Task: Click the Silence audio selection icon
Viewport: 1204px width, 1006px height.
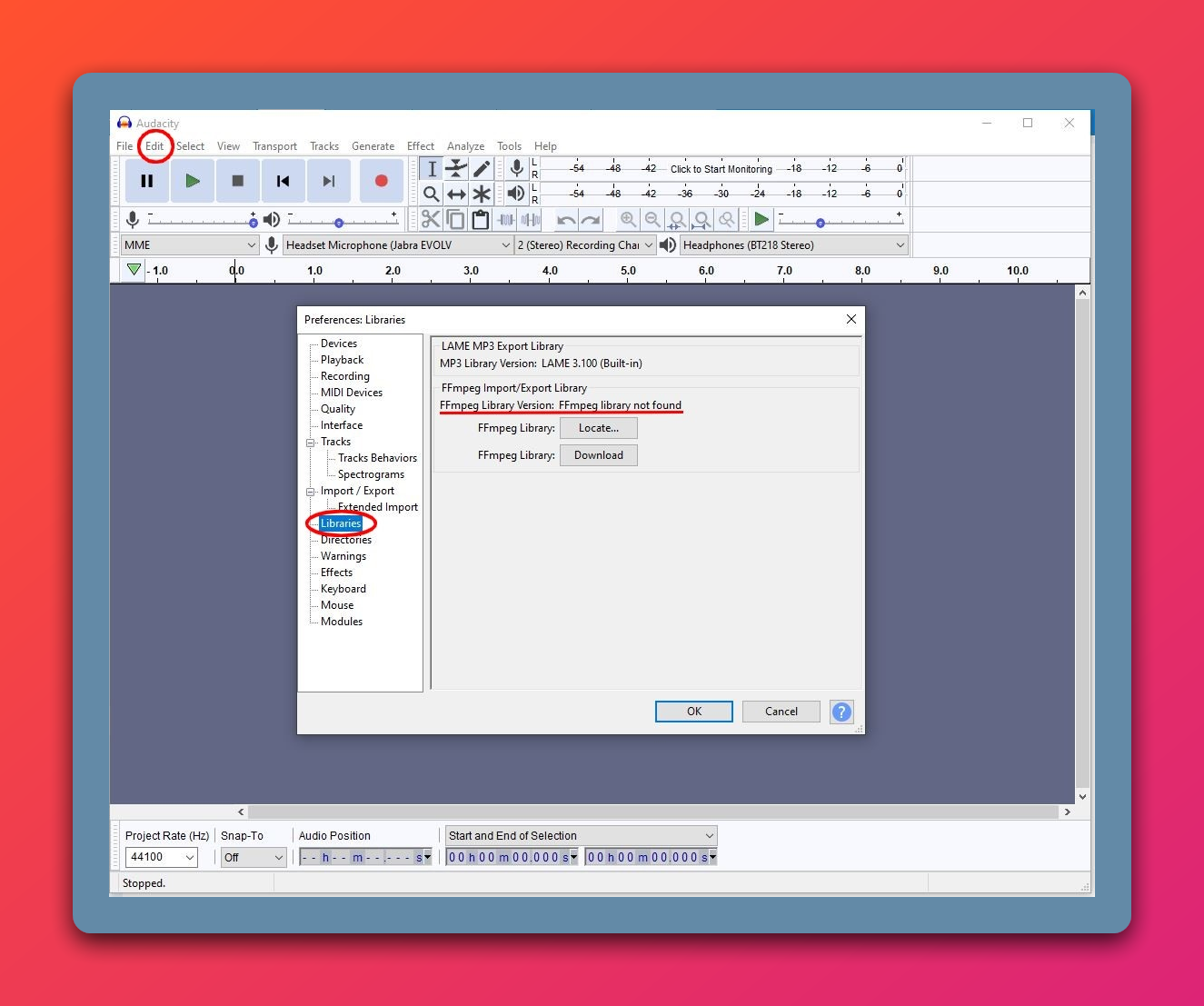Action: click(531, 219)
